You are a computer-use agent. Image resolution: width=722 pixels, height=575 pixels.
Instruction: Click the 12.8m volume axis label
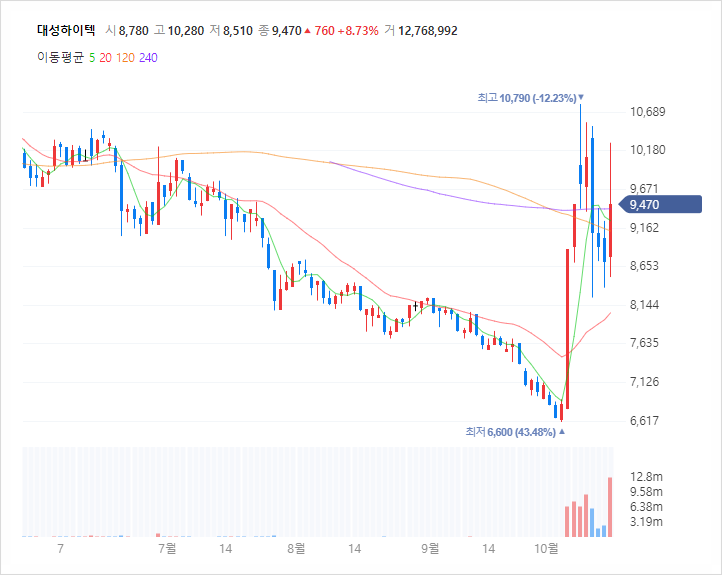pyautogui.click(x=646, y=476)
